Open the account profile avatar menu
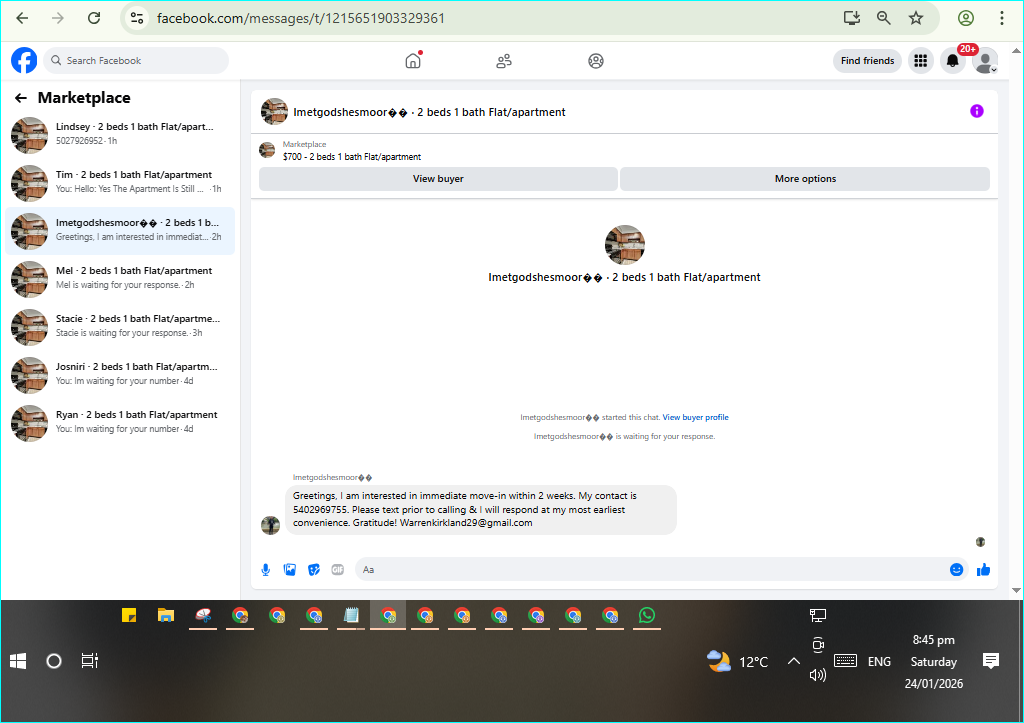This screenshot has width=1024, height=723. [x=985, y=61]
